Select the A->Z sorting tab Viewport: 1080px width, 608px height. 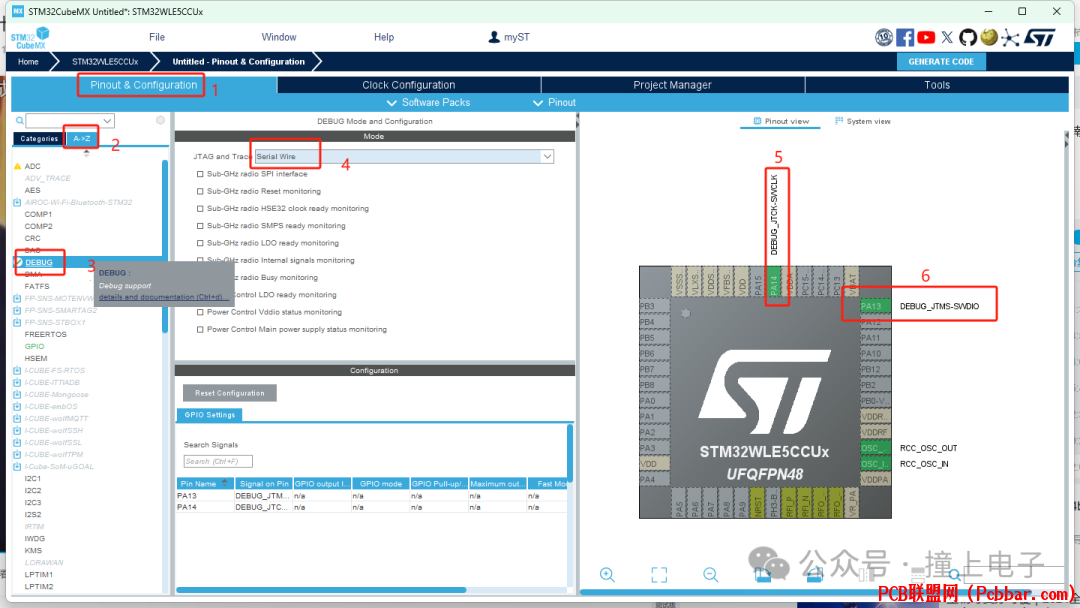(x=82, y=138)
